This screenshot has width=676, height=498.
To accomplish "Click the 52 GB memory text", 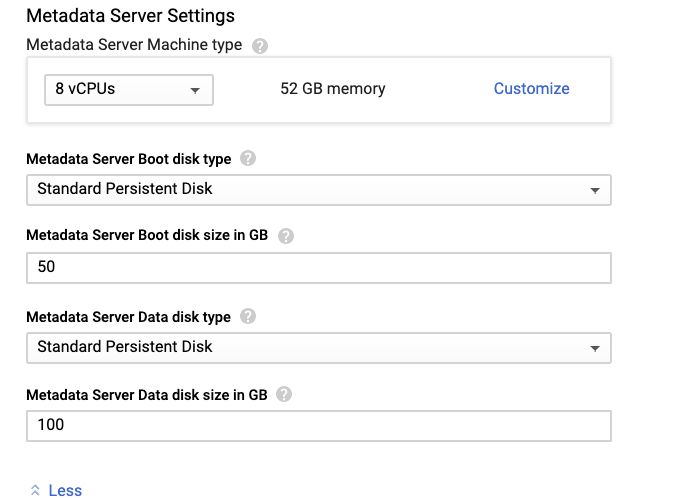I will [x=333, y=89].
